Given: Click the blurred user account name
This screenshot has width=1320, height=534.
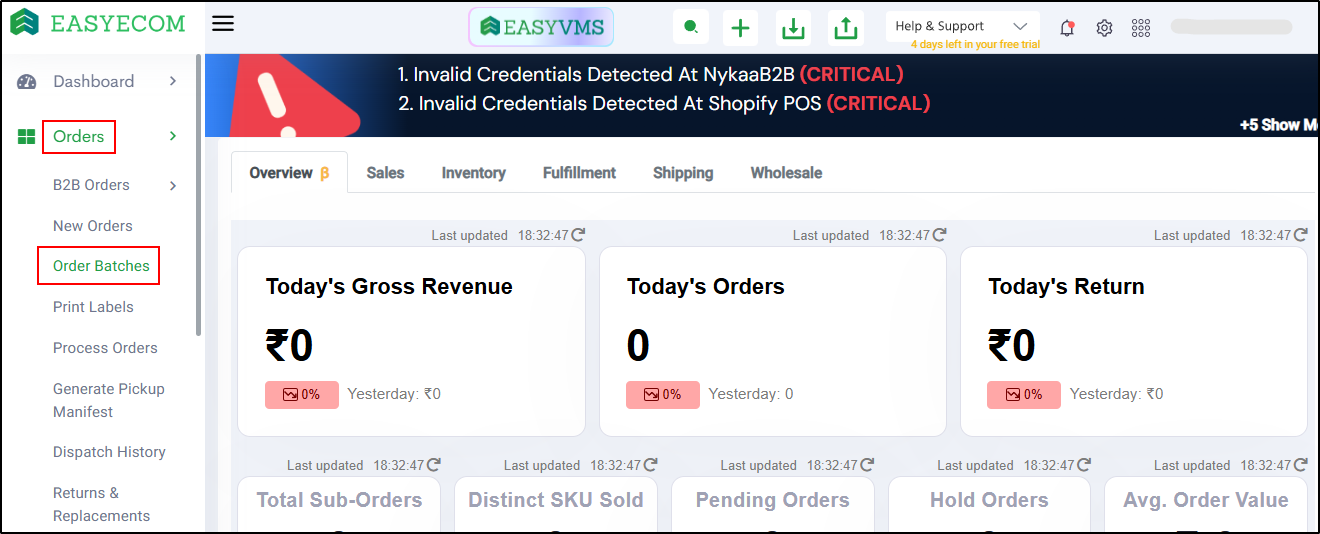Looking at the screenshot, I should click(1231, 27).
